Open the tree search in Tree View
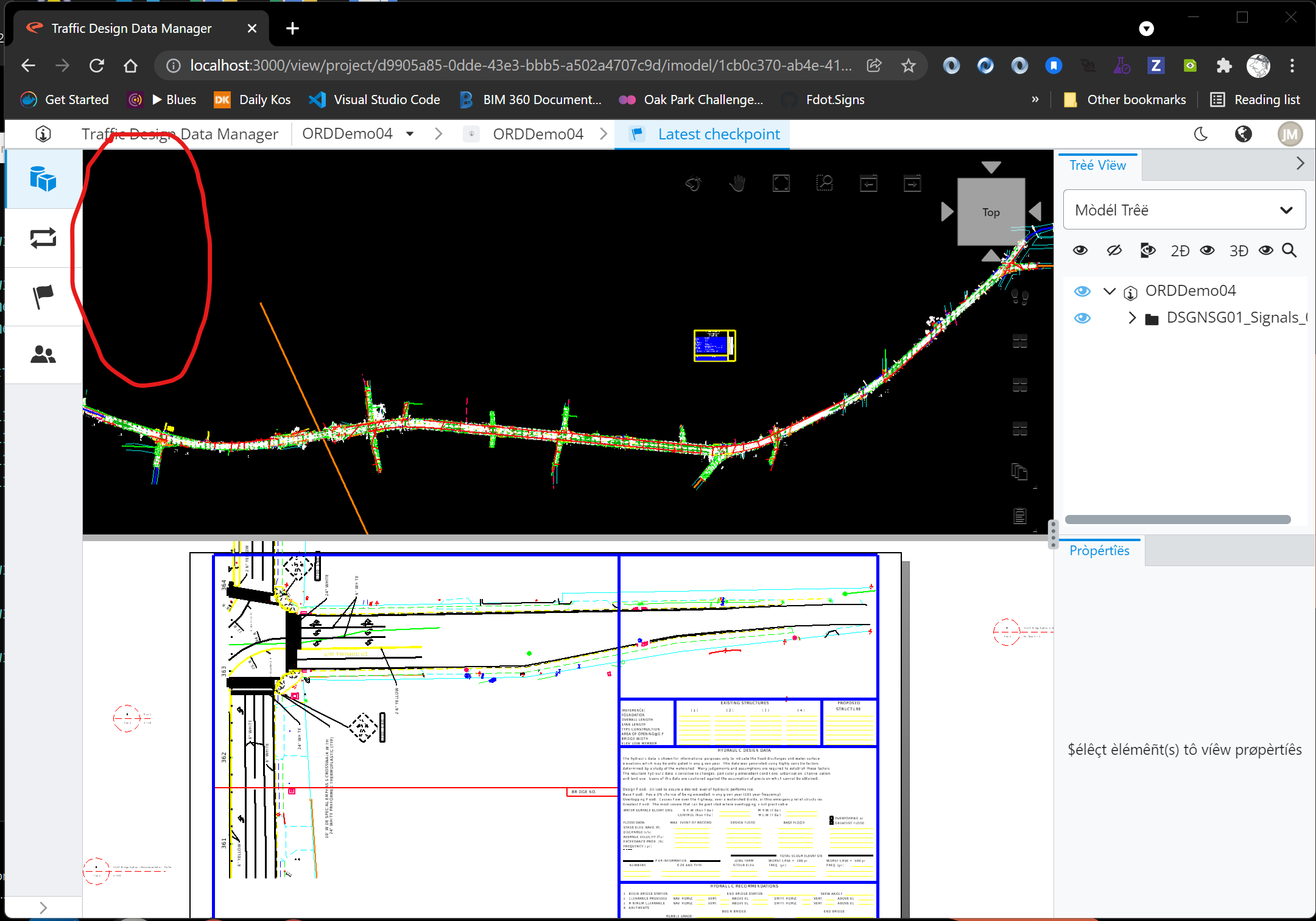 1289,250
